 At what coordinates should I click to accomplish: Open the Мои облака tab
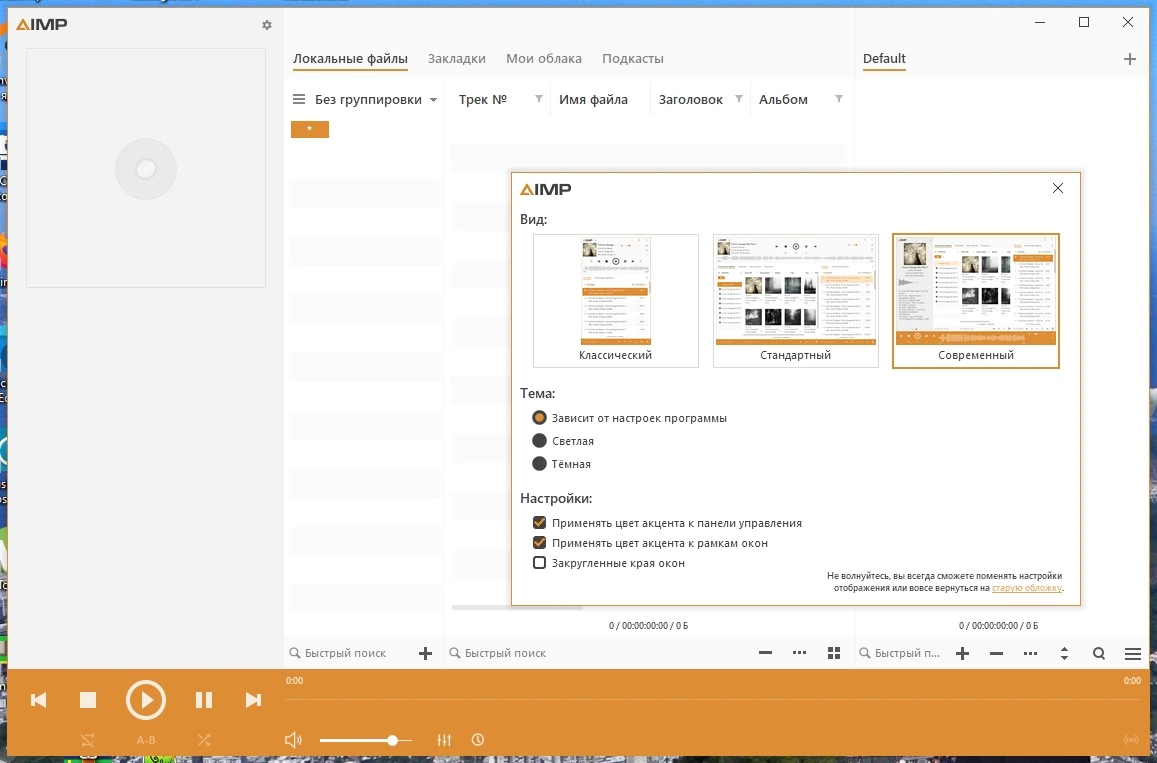point(544,58)
